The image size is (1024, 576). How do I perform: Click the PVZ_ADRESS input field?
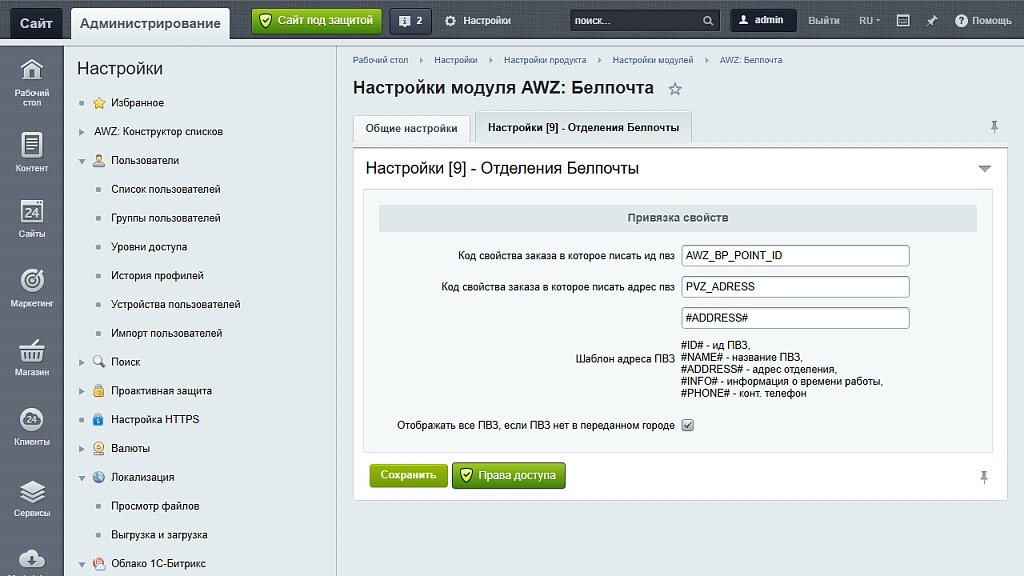pos(795,287)
